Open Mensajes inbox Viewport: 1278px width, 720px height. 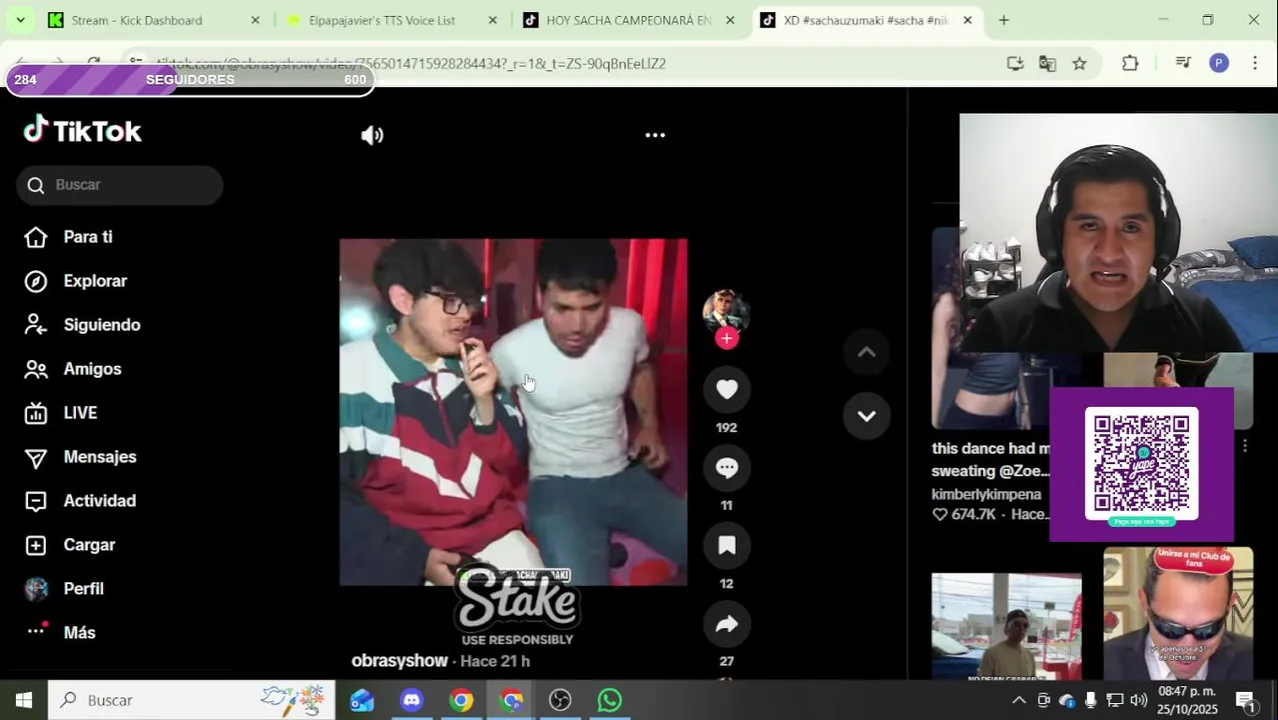pyautogui.click(x=100, y=457)
